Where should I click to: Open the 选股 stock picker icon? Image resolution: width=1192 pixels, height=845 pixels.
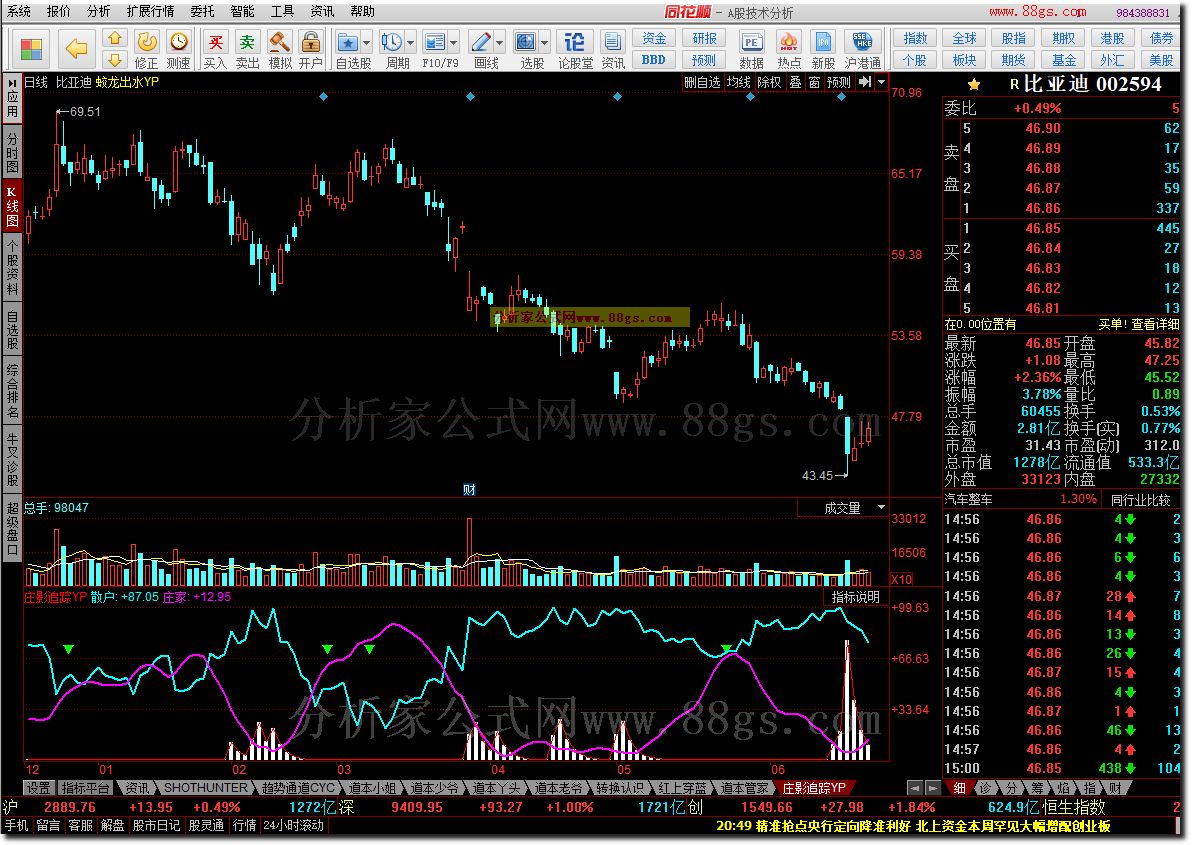525,41
